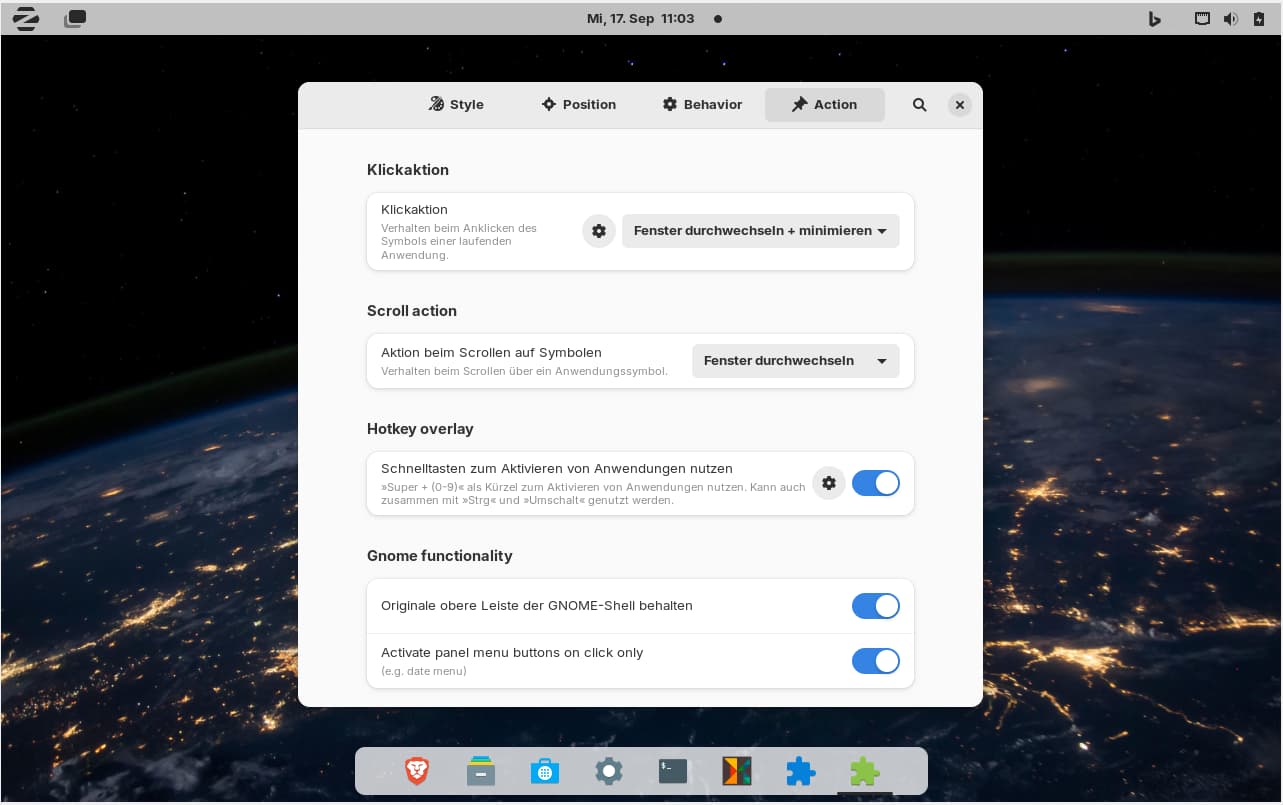Open the Behavior tab
This screenshot has width=1283, height=805.
coord(702,105)
